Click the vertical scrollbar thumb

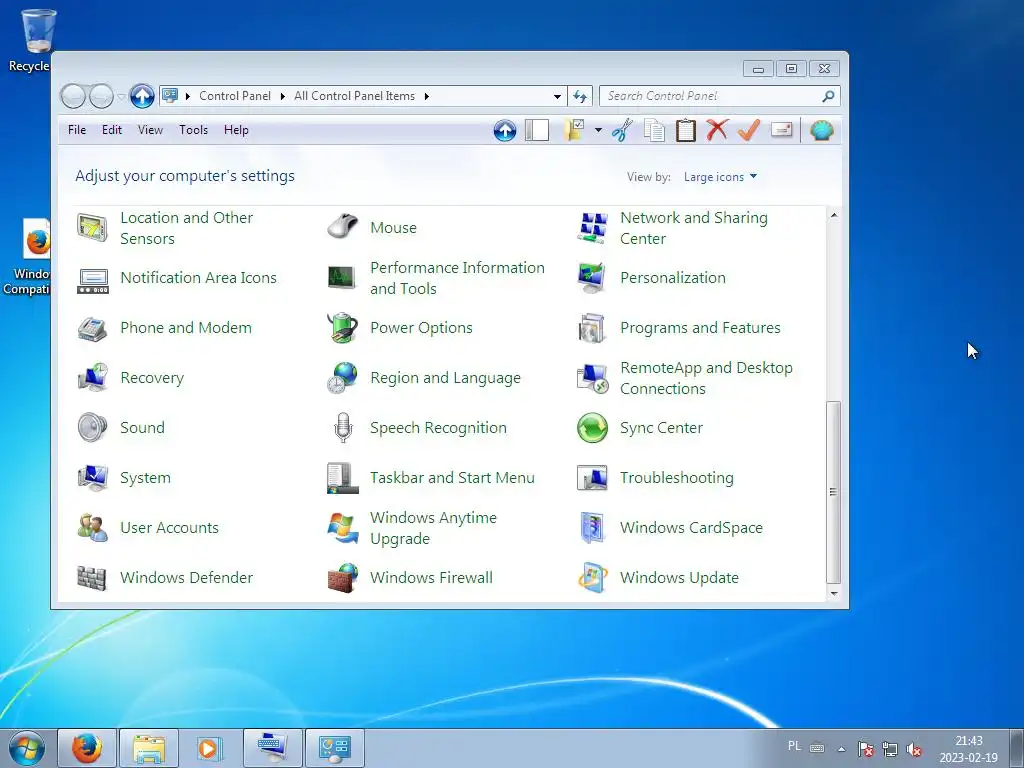833,492
